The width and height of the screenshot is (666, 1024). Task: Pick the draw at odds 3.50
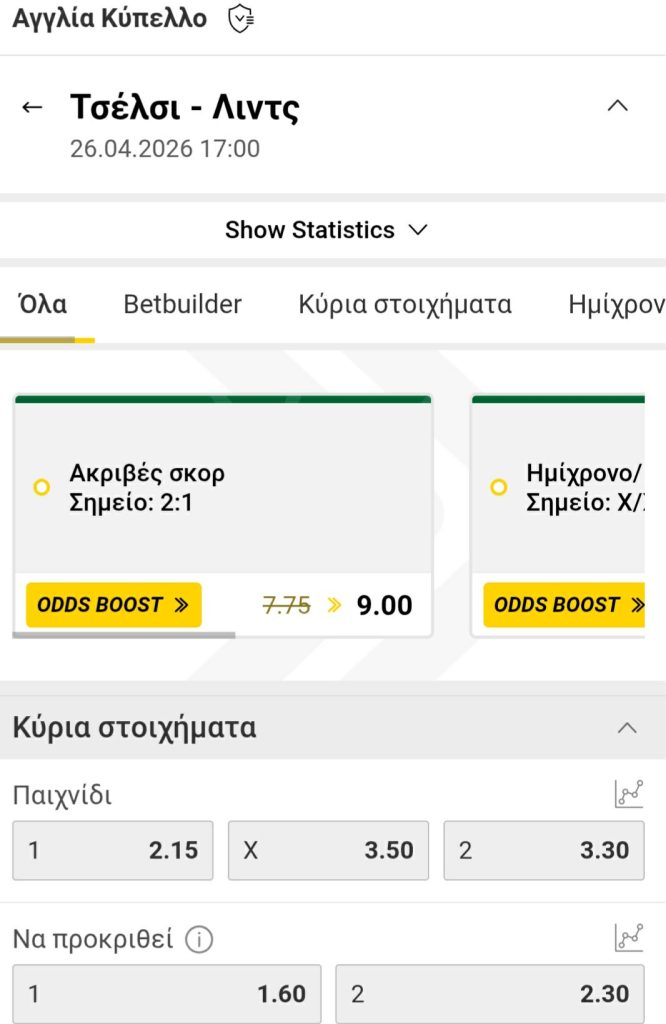pos(328,850)
